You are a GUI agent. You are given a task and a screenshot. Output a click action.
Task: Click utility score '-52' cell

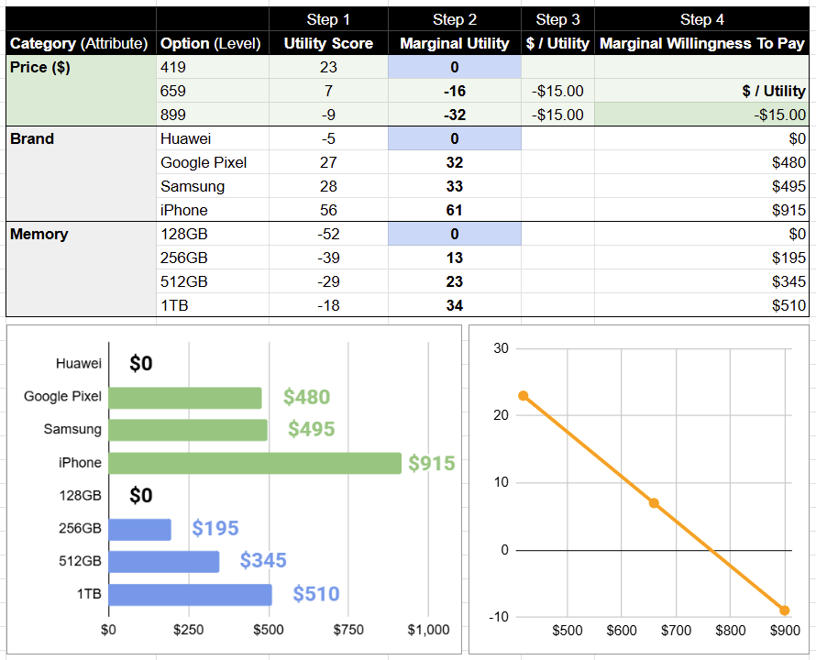pos(328,234)
